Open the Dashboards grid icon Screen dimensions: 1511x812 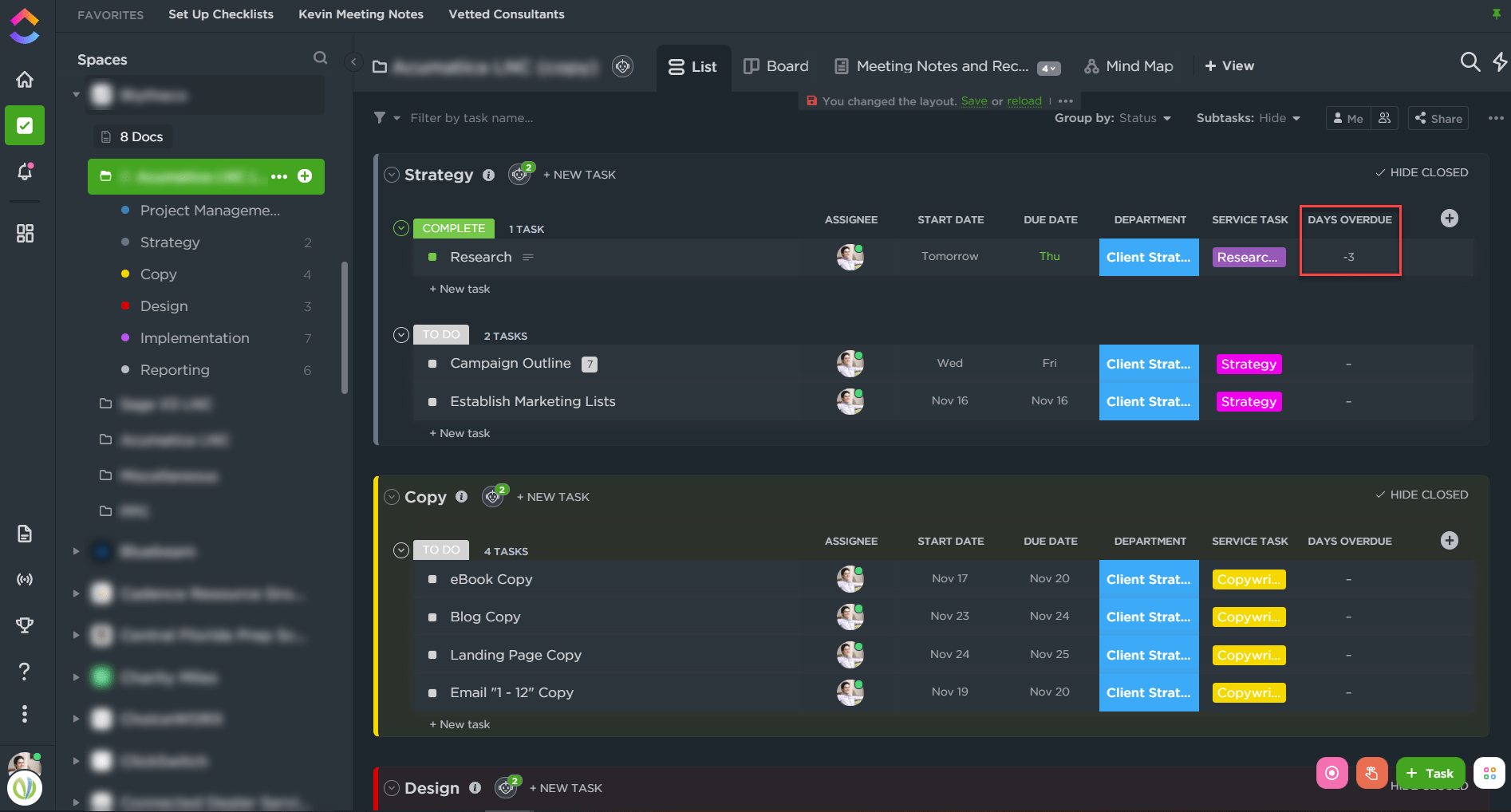(25, 233)
